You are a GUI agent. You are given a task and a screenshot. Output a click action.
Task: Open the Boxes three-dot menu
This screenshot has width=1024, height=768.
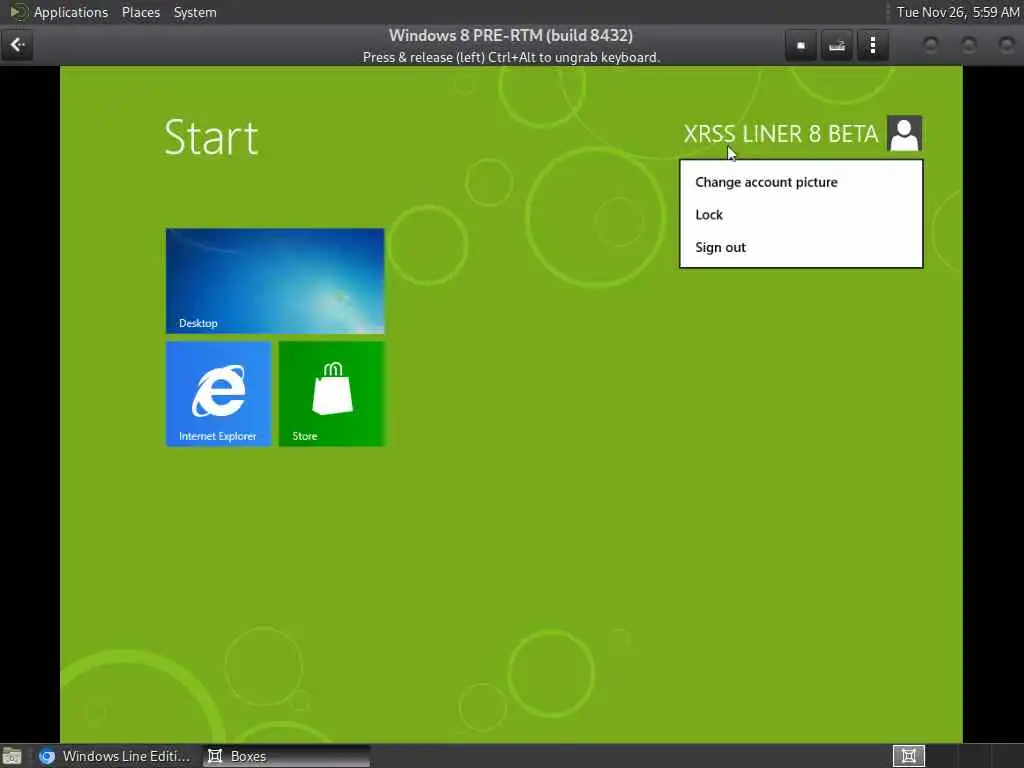tap(872, 46)
